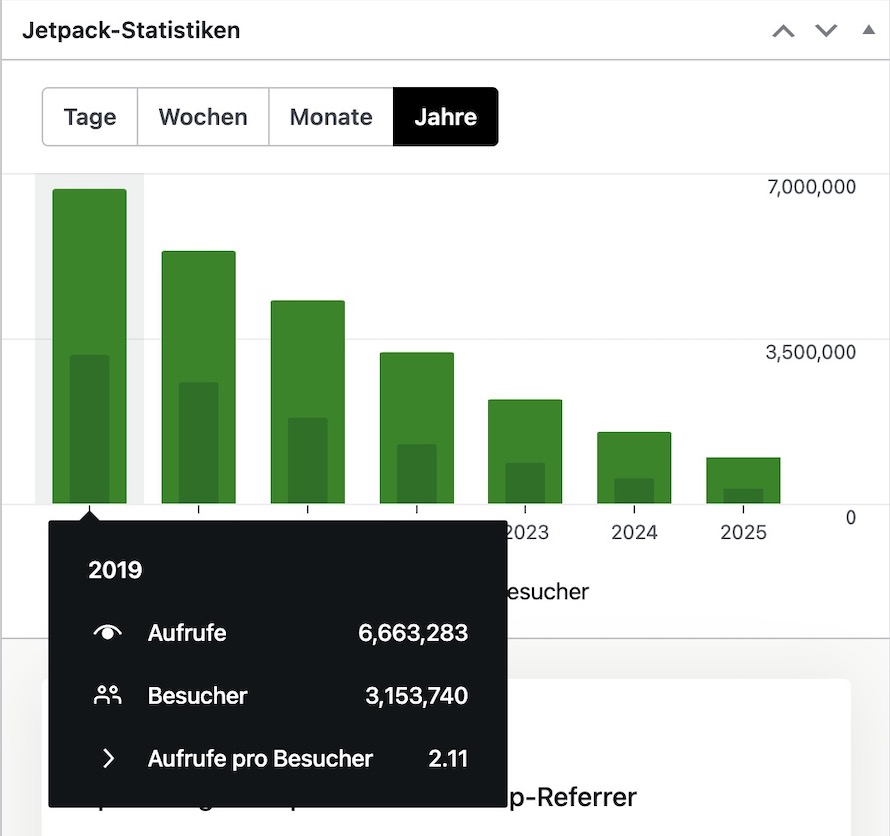This screenshot has height=836, width=890.
Task: Select the Monate period tab
Action: (x=331, y=117)
